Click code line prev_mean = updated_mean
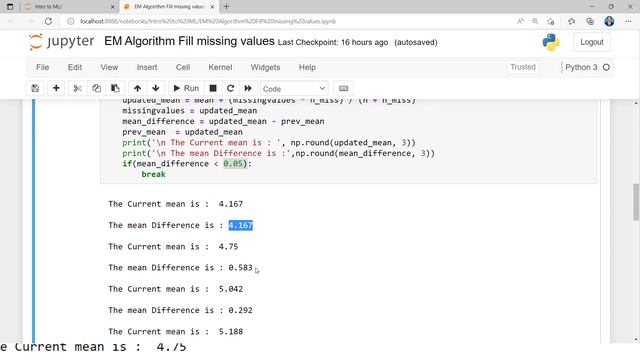This screenshot has width=640, height=360. (x=182, y=132)
